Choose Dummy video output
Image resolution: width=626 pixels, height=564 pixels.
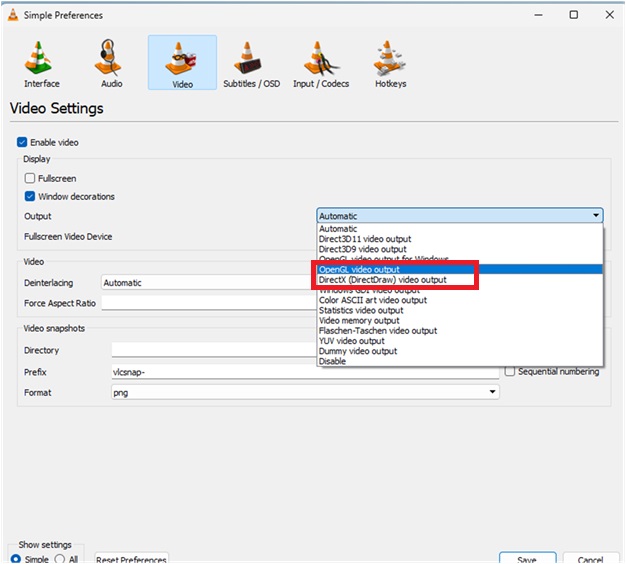(460, 351)
